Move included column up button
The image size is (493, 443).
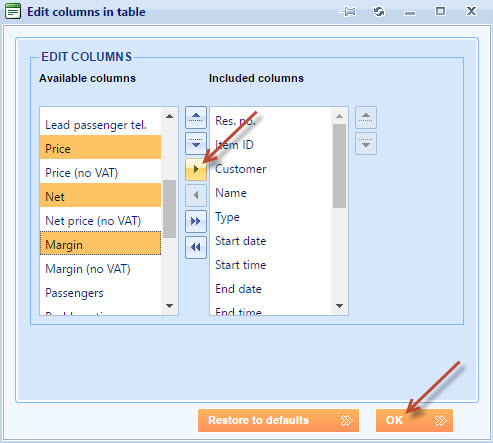click(366, 117)
